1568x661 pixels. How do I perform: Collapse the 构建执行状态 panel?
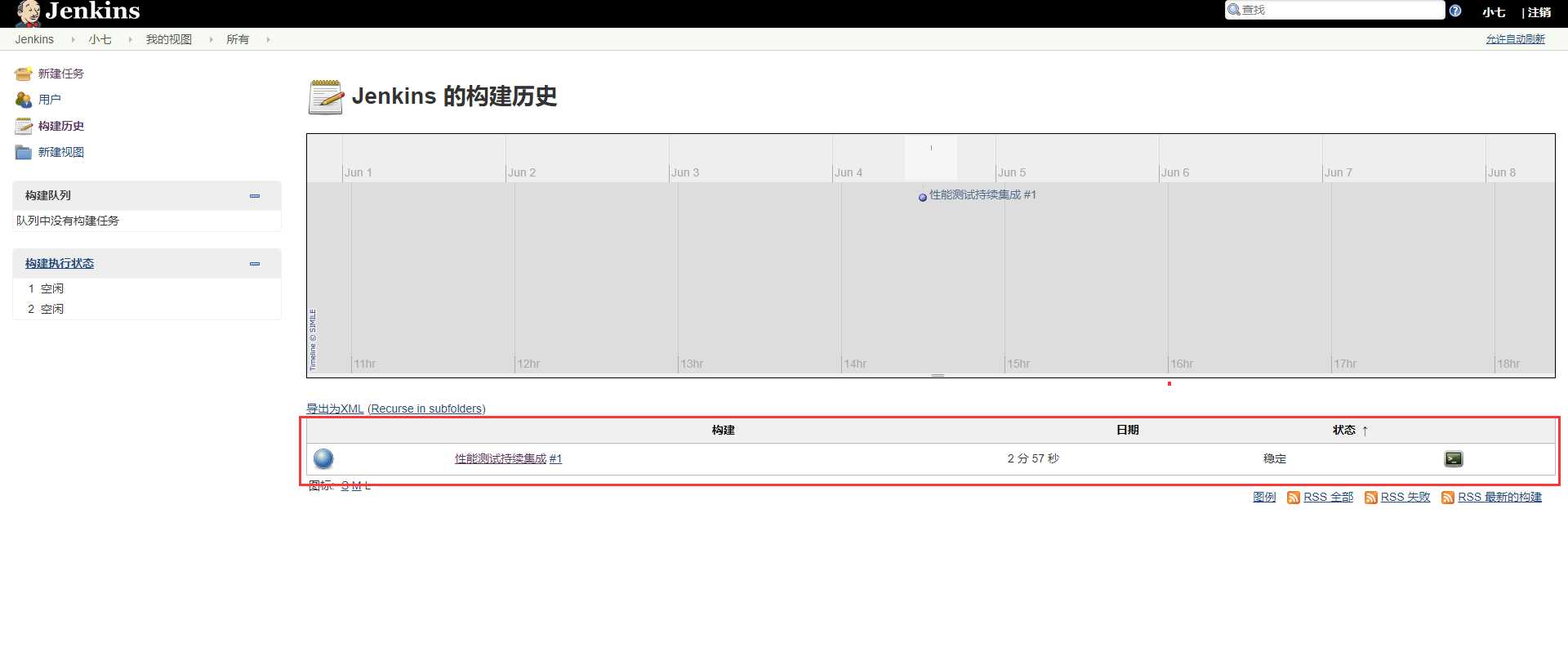pyautogui.click(x=255, y=264)
